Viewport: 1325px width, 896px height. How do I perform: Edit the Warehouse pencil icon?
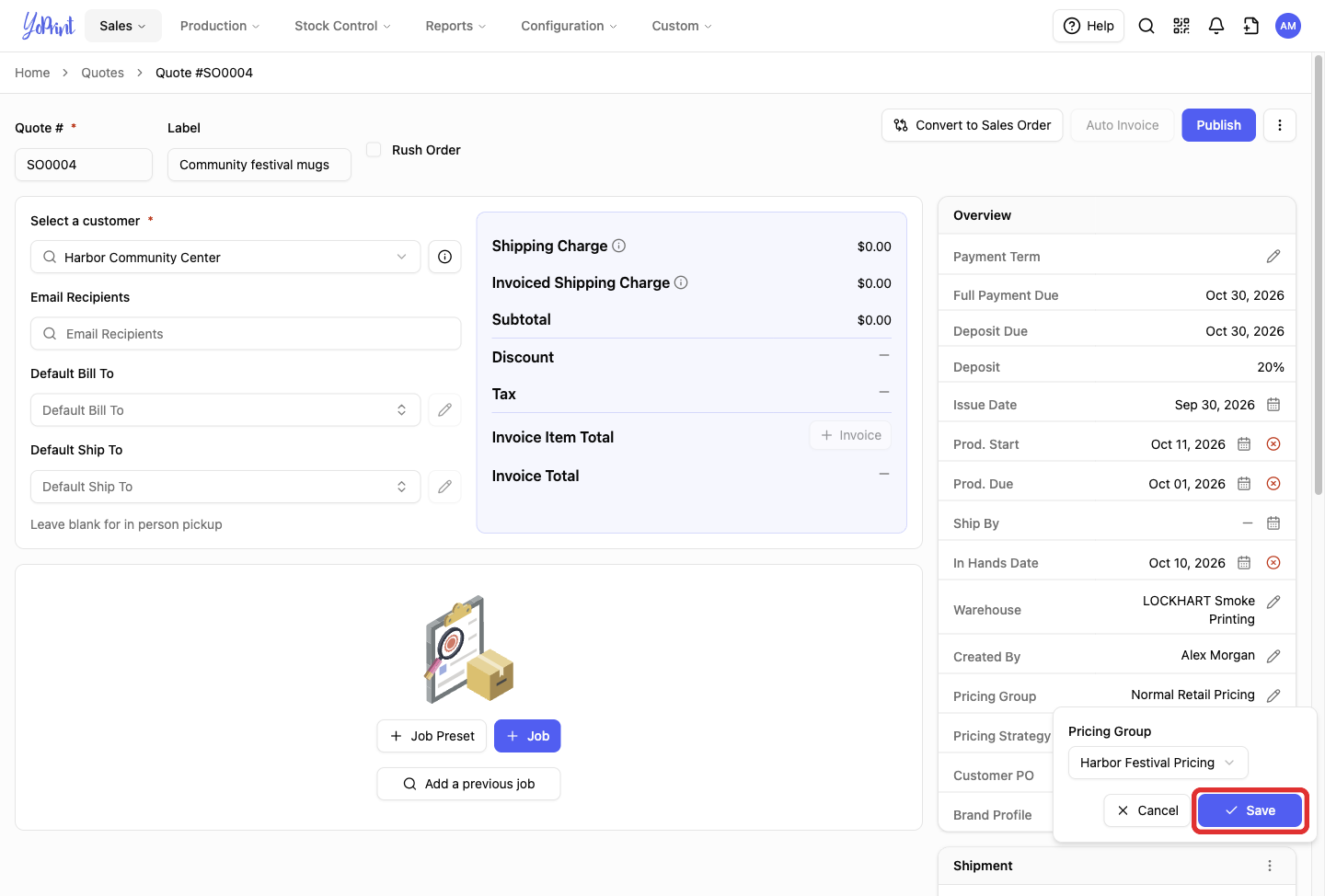(1273, 602)
